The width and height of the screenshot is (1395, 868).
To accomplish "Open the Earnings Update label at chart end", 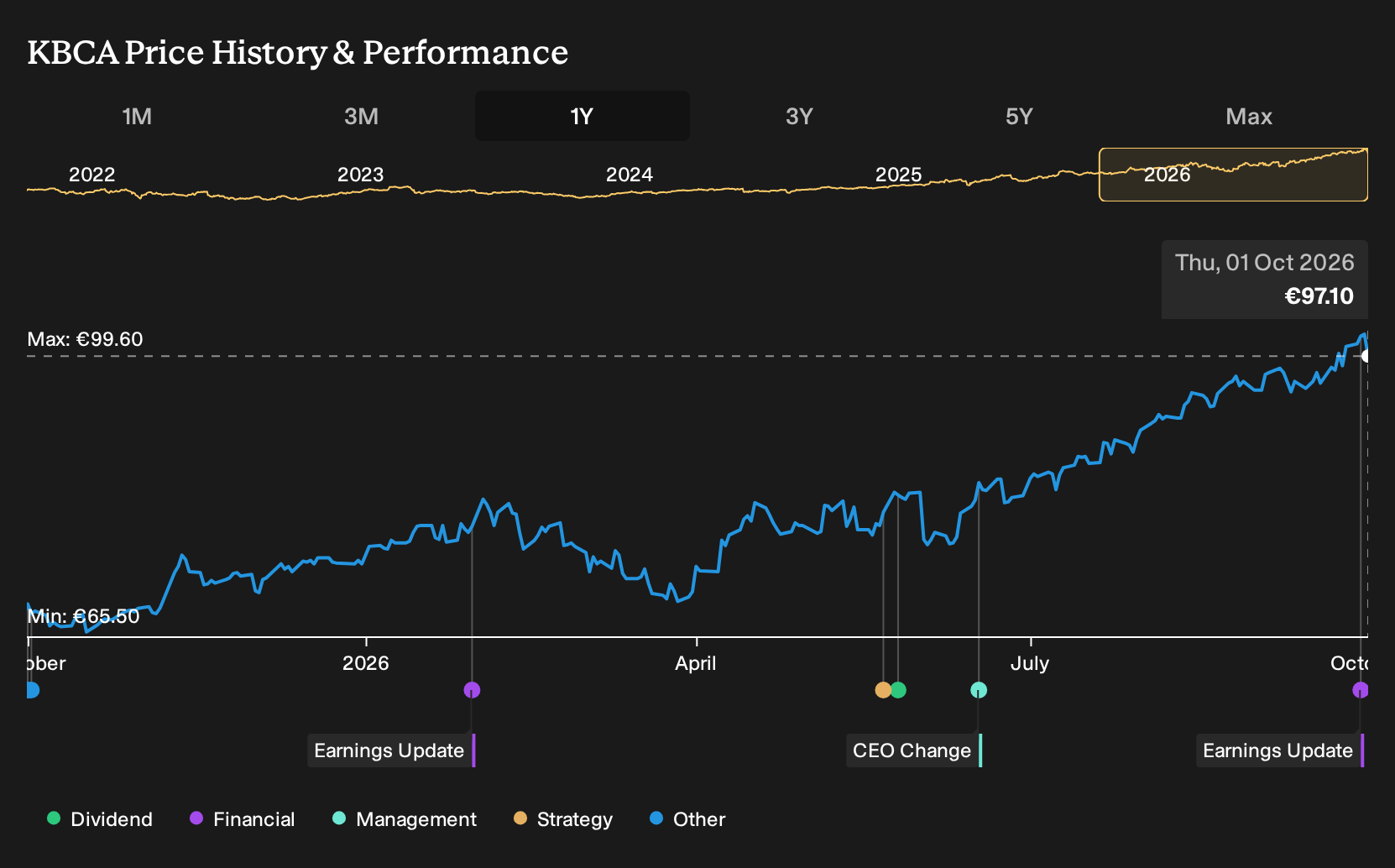I will coord(1280,750).
